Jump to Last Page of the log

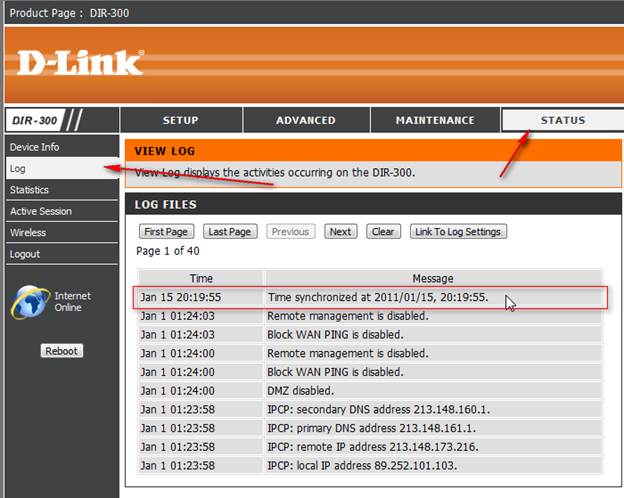click(x=230, y=232)
